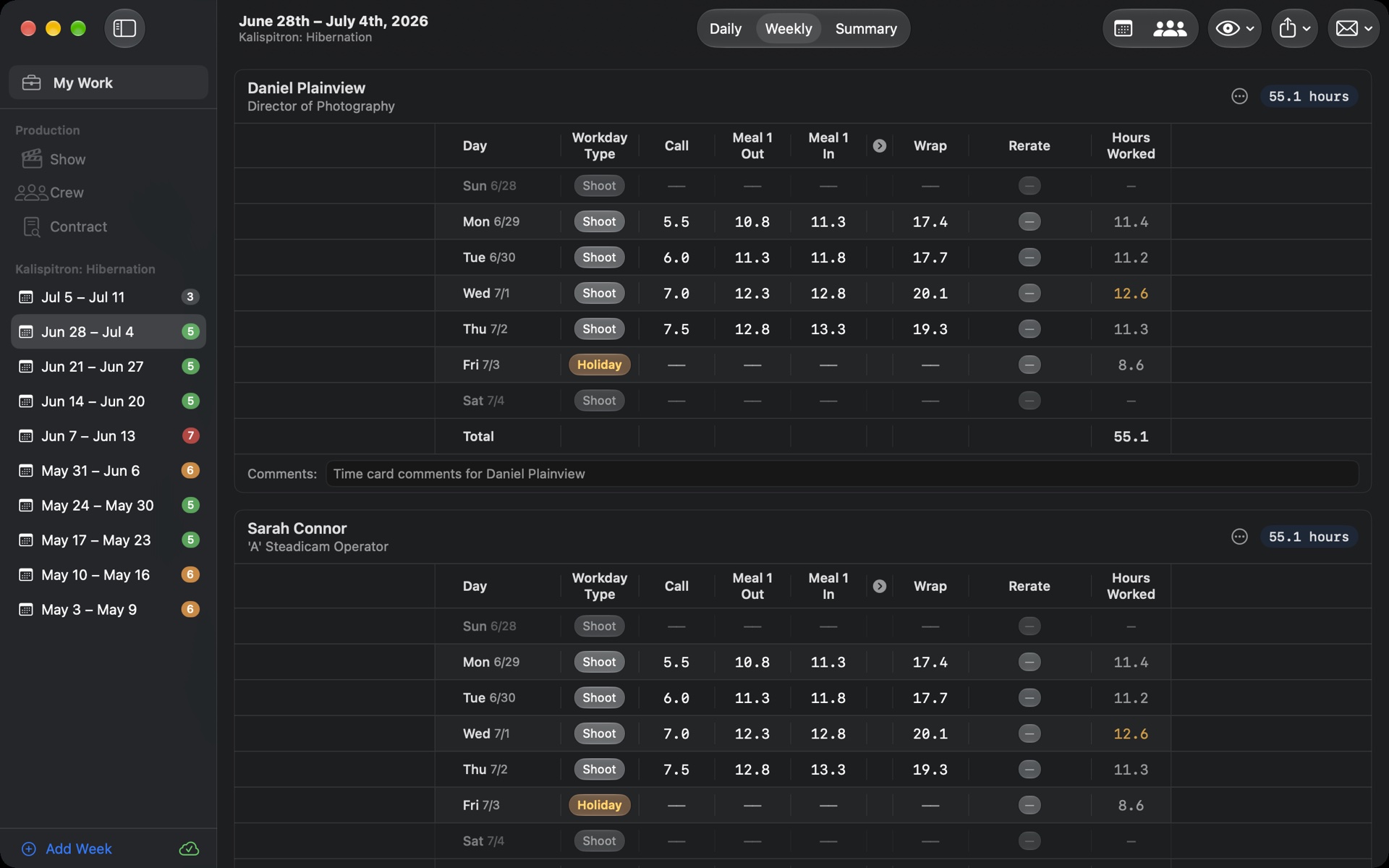1389x868 pixels.
Task: Toggle Rerate for Daniel's Mon 6/29 row
Action: (1029, 221)
